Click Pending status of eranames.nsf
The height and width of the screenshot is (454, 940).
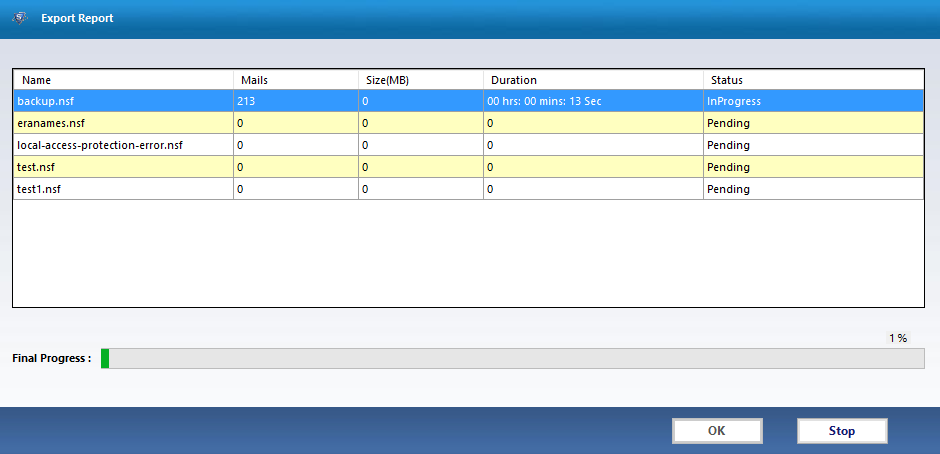pos(814,124)
